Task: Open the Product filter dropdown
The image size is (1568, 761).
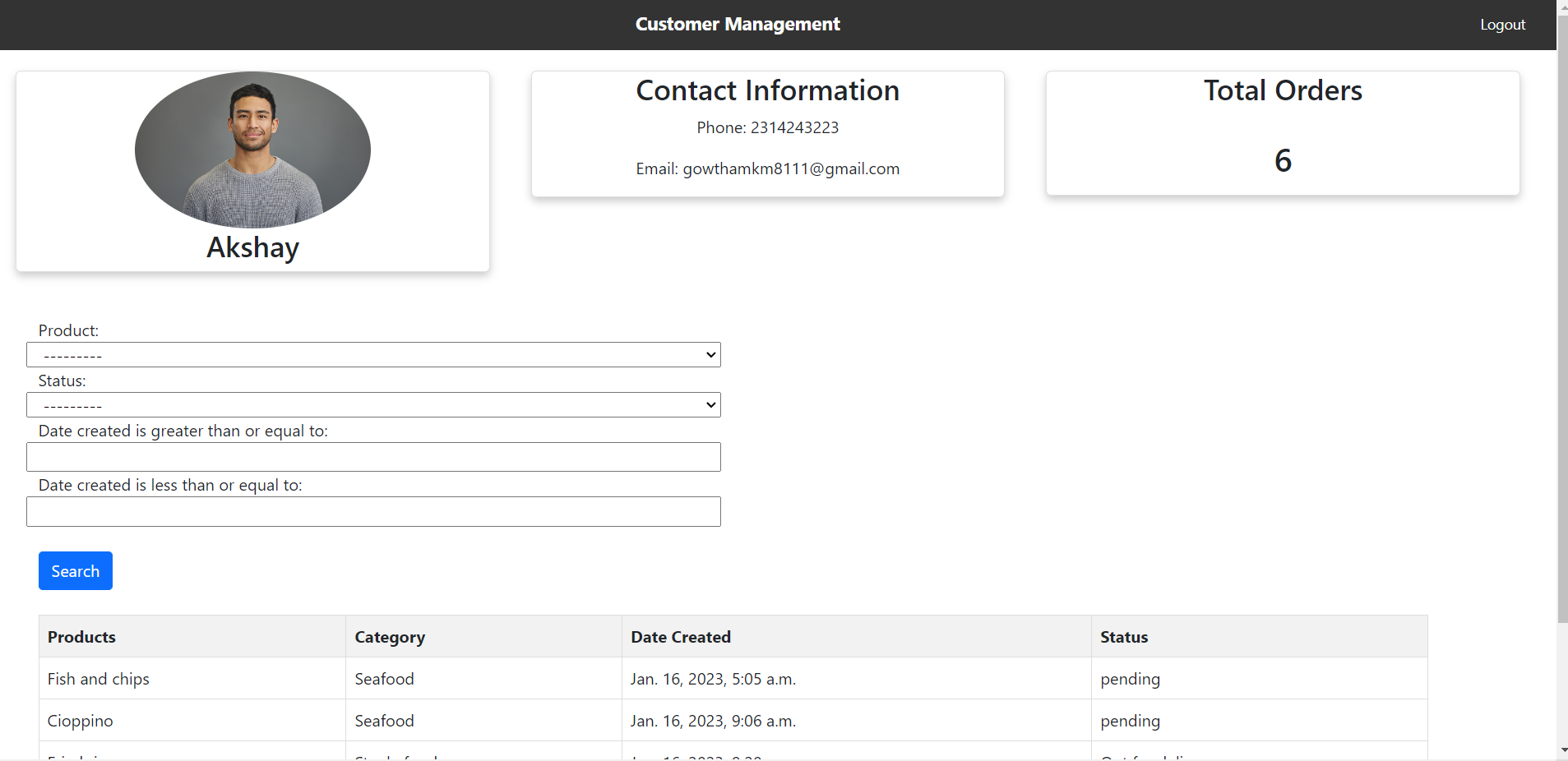Action: (373, 354)
